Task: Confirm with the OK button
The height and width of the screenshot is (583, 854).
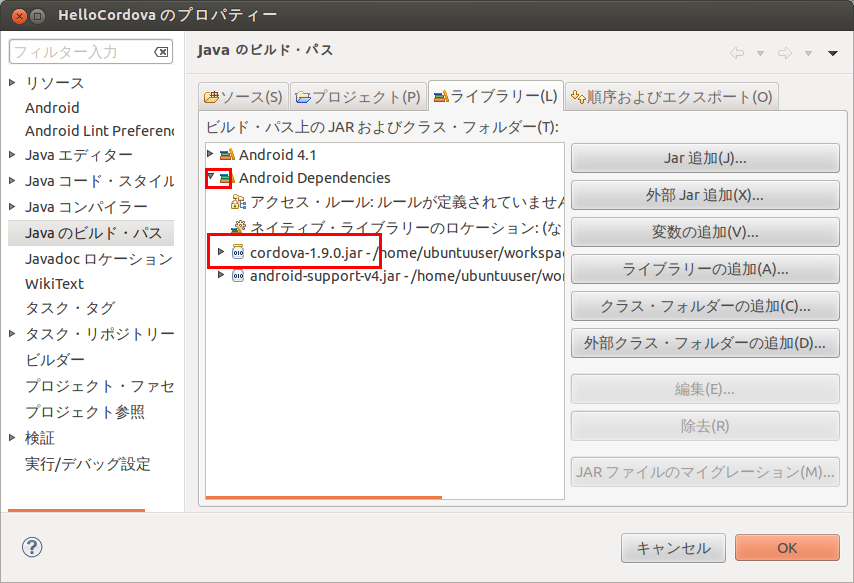Action: (787, 548)
